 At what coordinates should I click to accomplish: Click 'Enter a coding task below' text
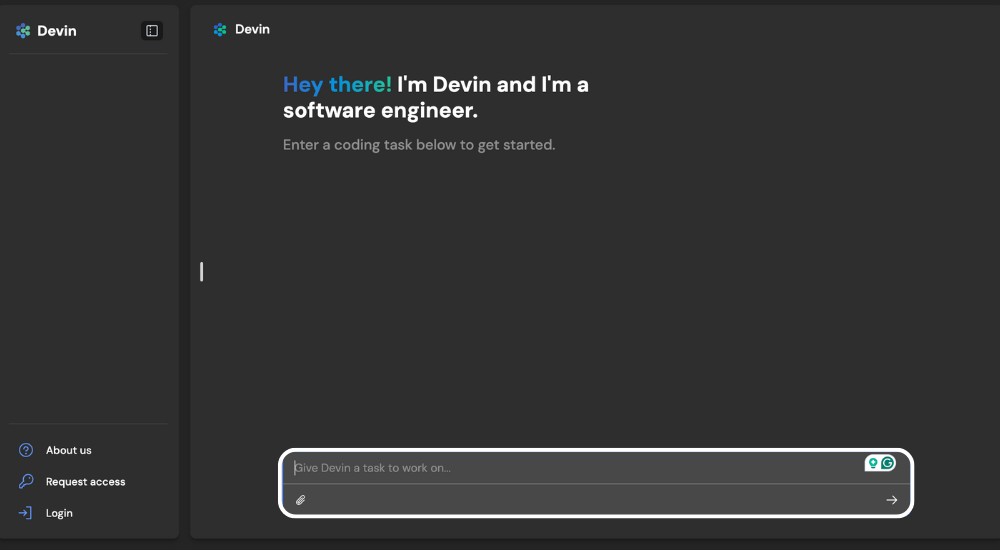[x=419, y=145]
